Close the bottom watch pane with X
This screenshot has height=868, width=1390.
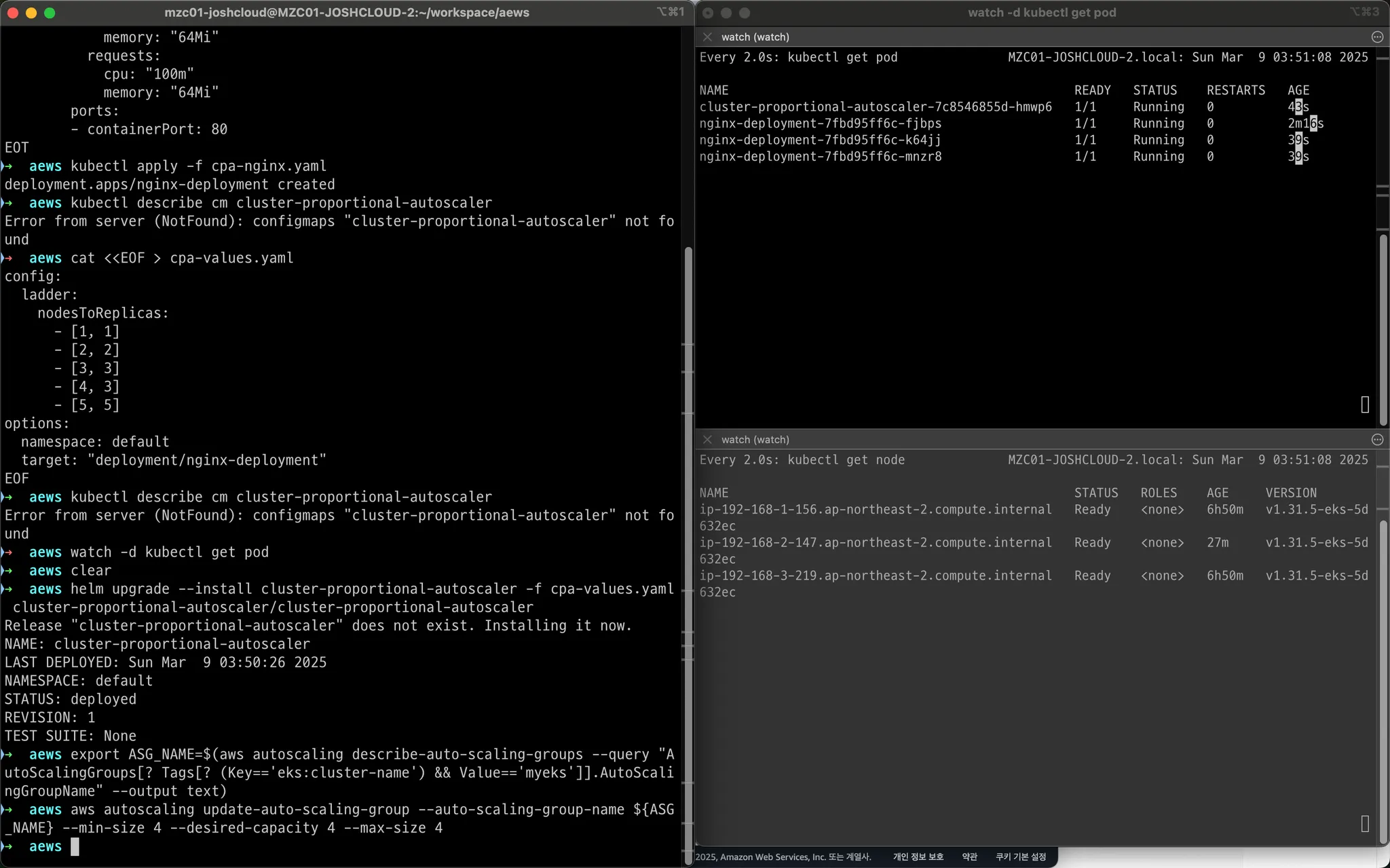tap(707, 439)
